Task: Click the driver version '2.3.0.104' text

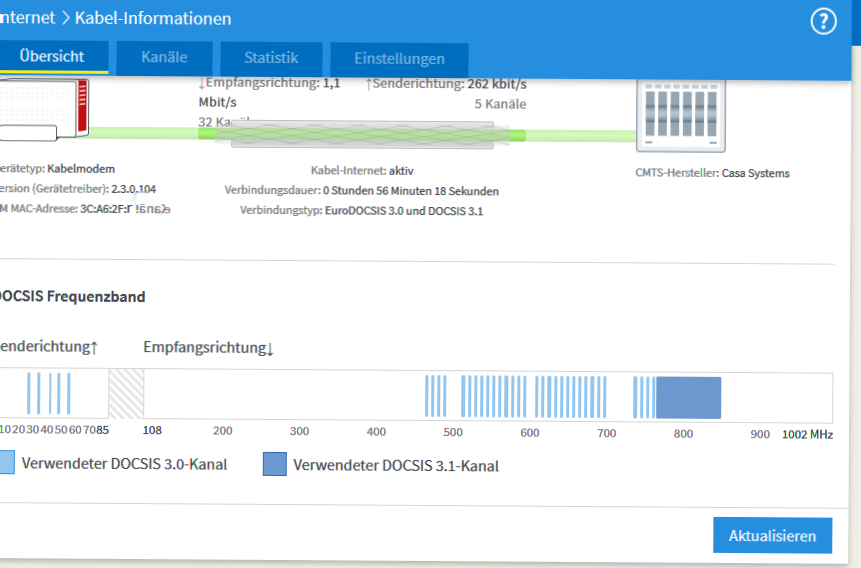Action: tap(133, 189)
